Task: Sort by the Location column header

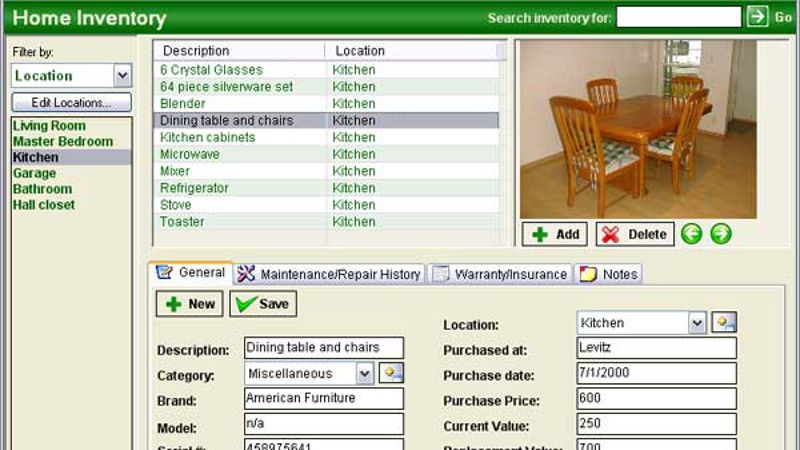Action: tap(411, 51)
